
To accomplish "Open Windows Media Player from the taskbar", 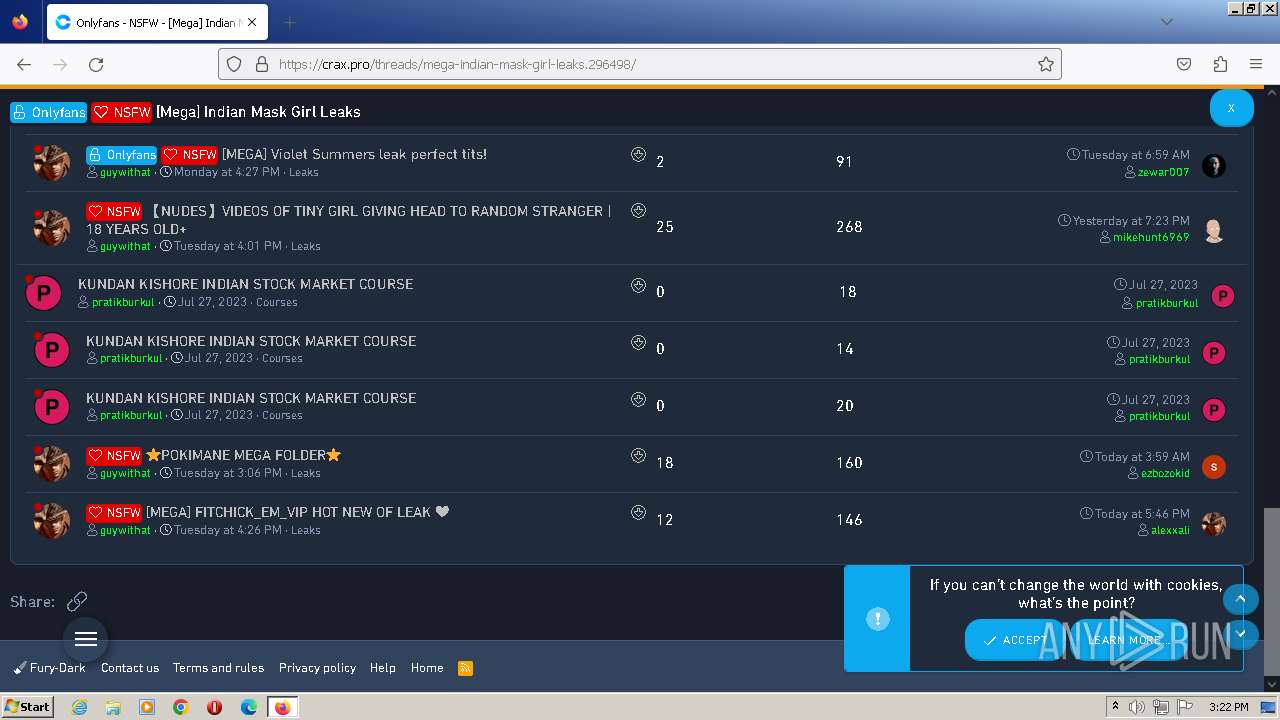I will click(x=147, y=707).
